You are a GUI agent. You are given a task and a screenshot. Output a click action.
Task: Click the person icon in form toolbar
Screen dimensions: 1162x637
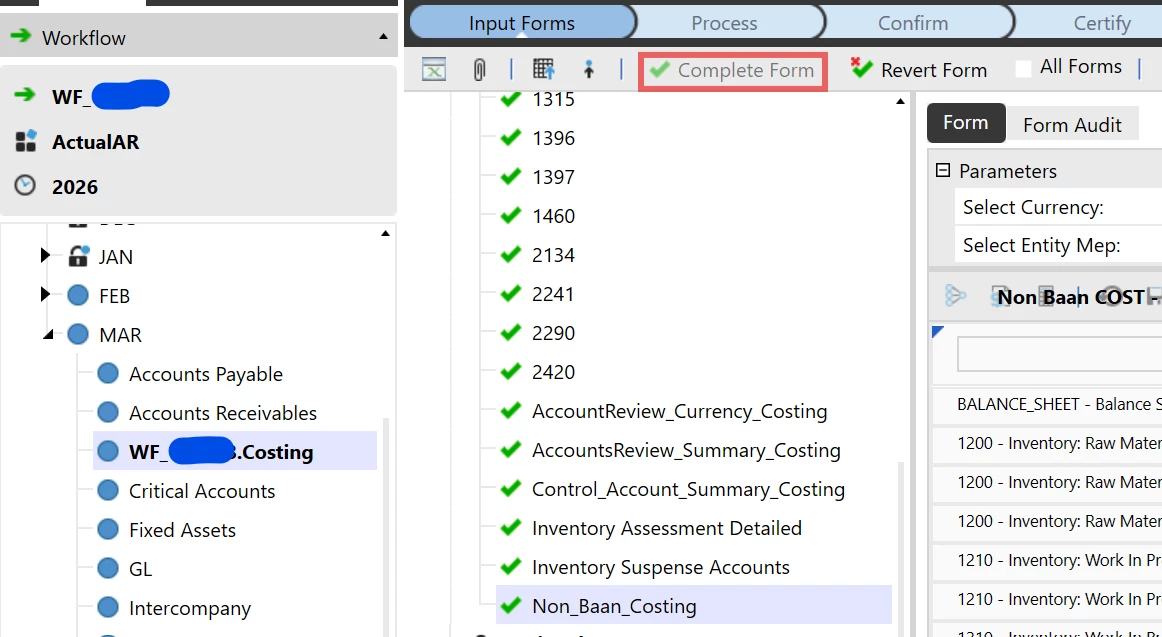click(x=589, y=70)
